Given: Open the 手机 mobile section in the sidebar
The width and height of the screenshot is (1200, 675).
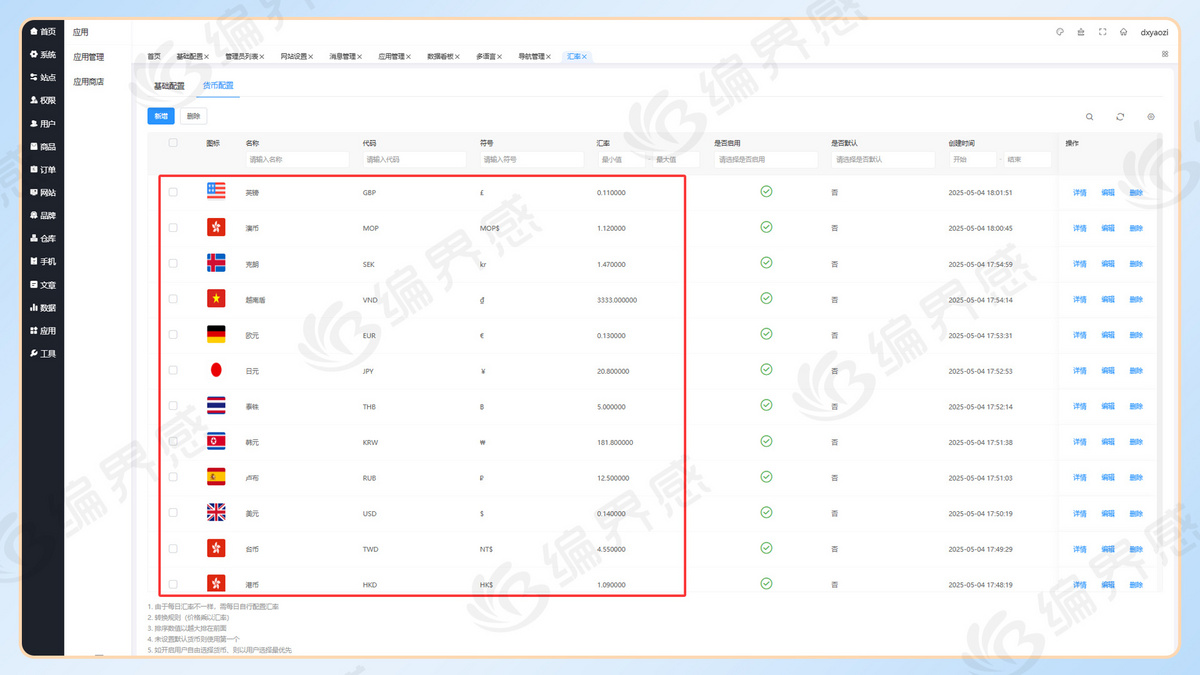Looking at the screenshot, I should [x=43, y=262].
